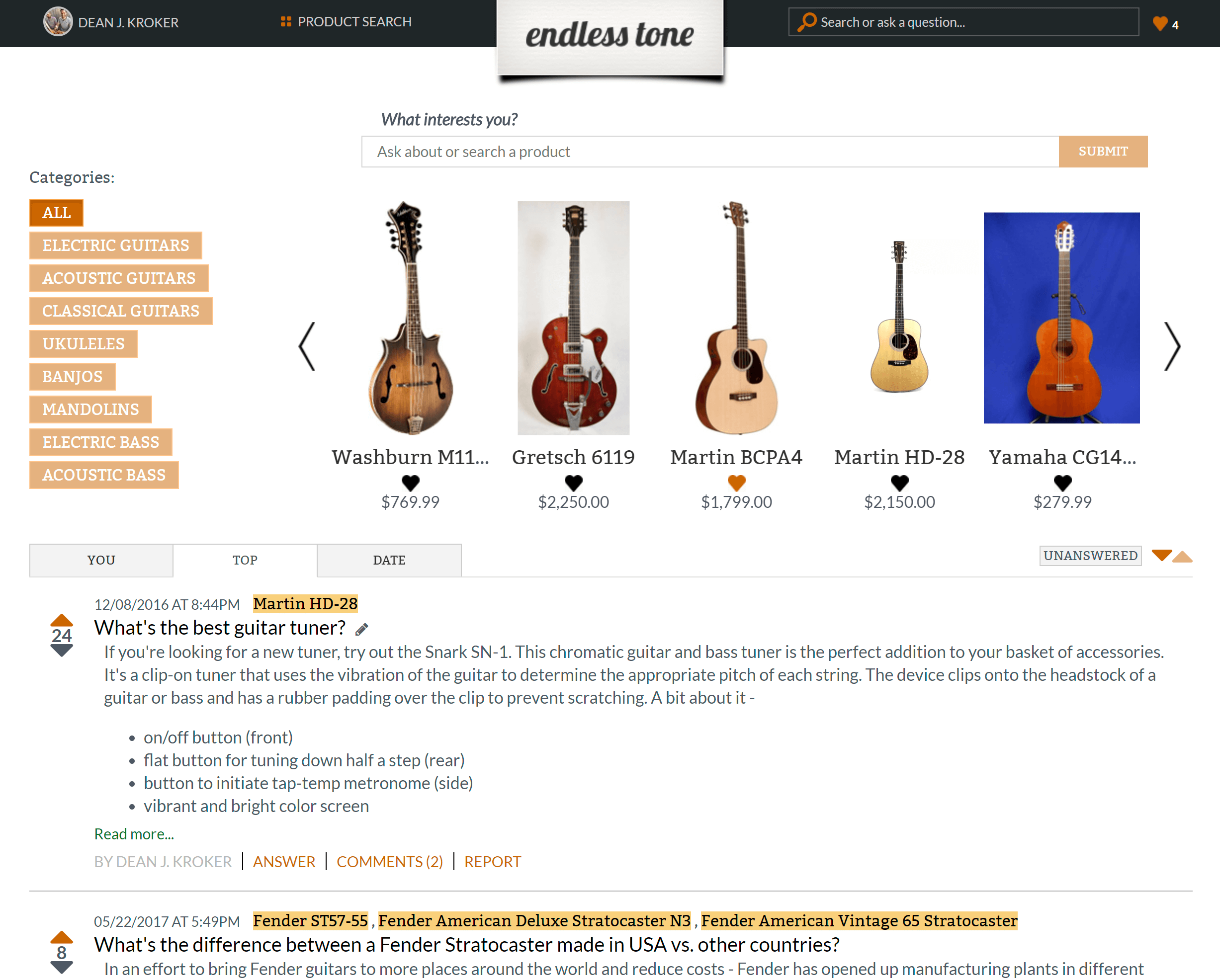Click the pencil edit icon on best guitar tuner question
Screen dimensions: 1220x980
coord(362,629)
